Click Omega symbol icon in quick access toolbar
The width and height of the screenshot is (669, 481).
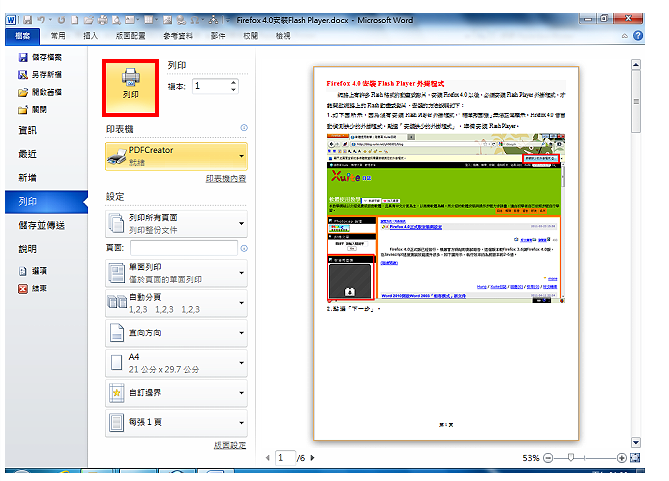pyautogui.click(x=195, y=20)
